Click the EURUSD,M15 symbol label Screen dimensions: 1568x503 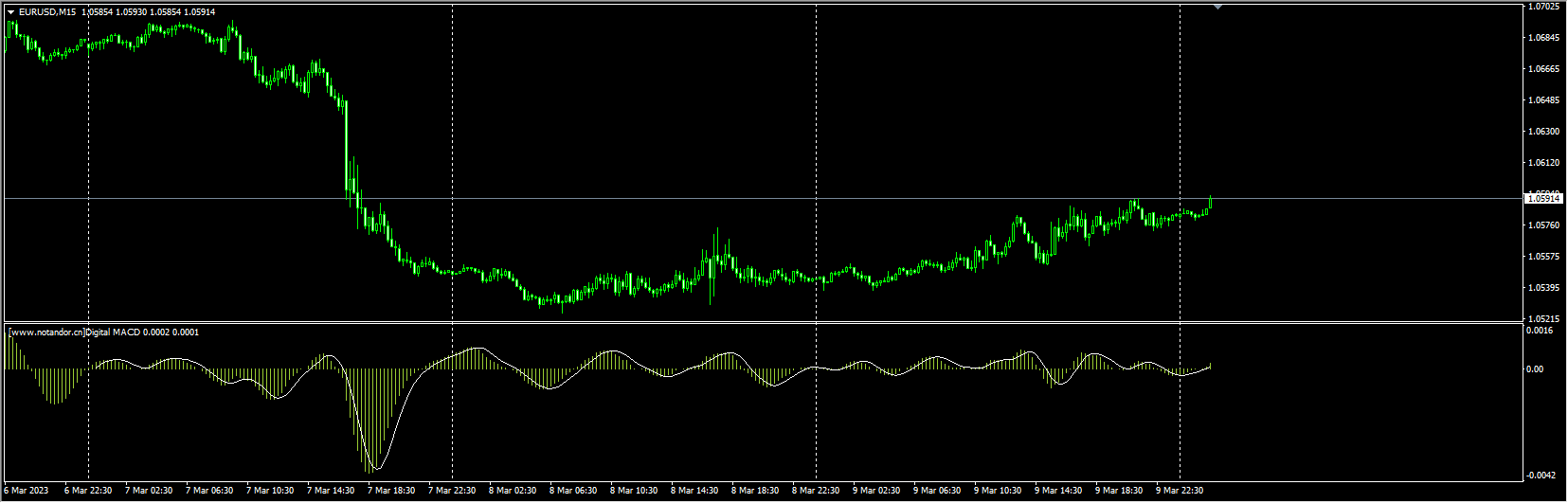pos(47,12)
